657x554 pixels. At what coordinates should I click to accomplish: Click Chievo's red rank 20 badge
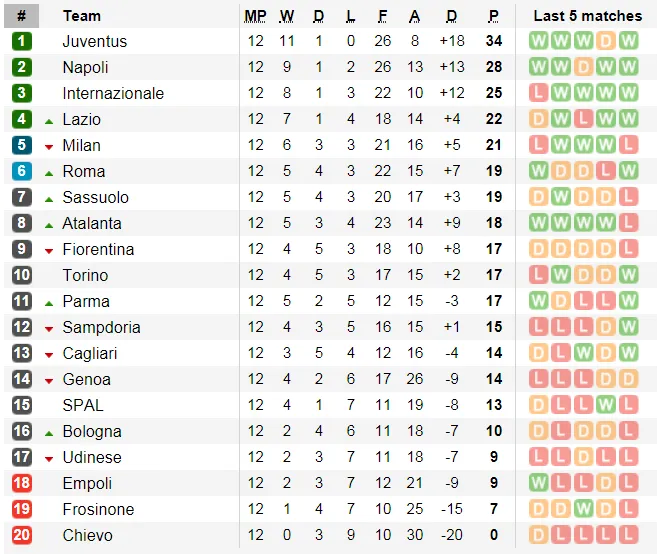pyautogui.click(x=22, y=535)
